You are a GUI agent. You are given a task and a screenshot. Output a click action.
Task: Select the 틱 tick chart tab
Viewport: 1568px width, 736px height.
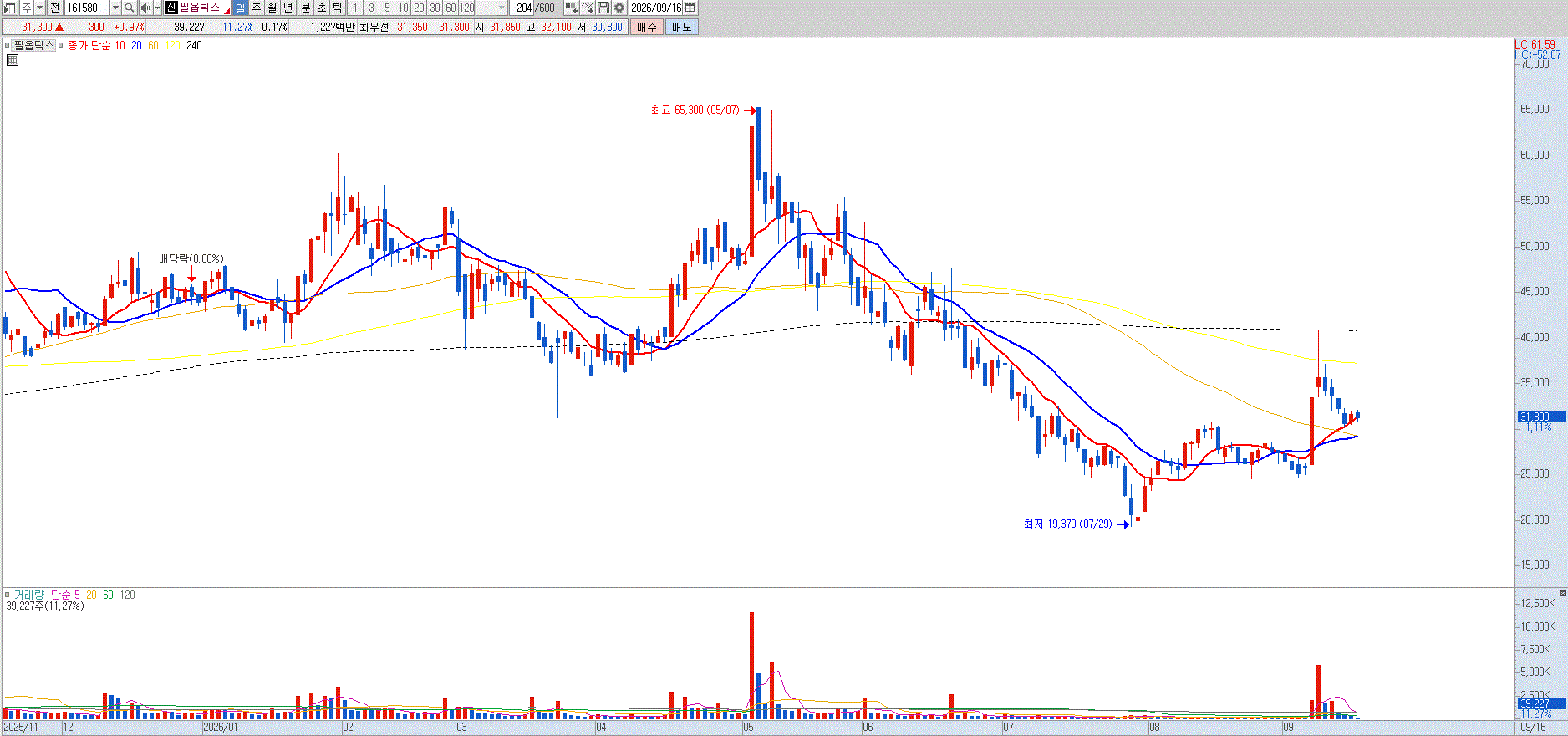coord(337,8)
